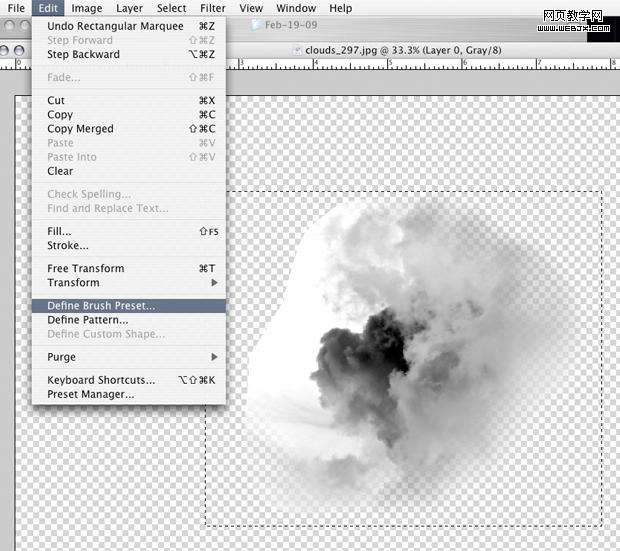Choose Clear in Edit menu
Viewport: 620px width, 551px height.
(x=129, y=171)
